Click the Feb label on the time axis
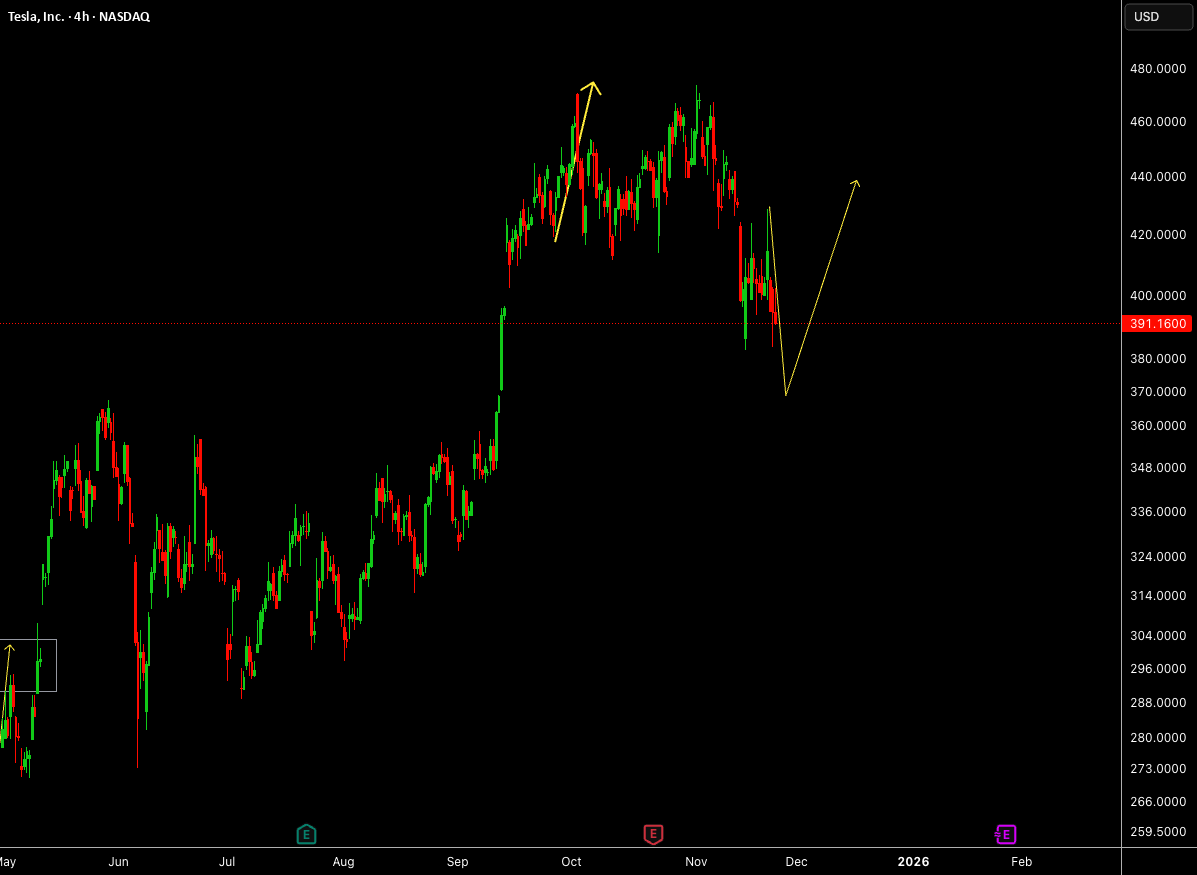The height and width of the screenshot is (875, 1197). point(1021,861)
